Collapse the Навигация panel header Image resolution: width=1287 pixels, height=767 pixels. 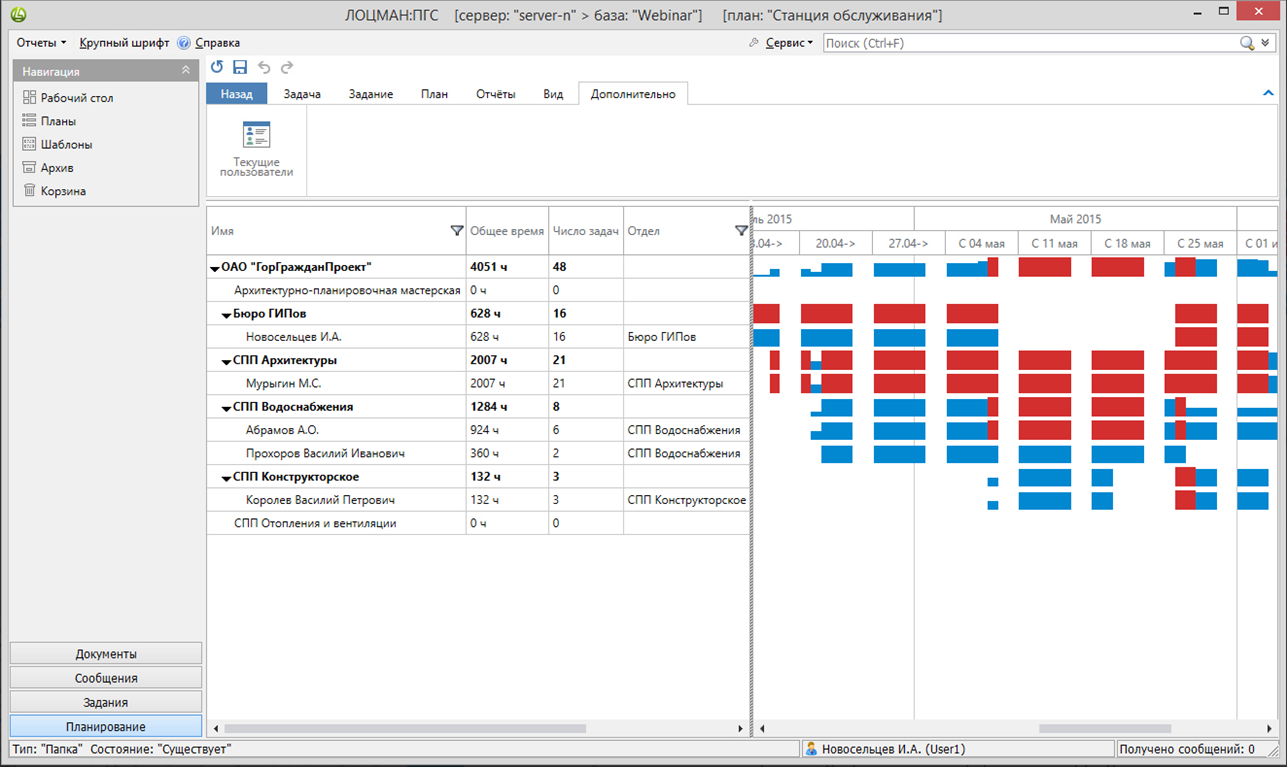[185, 71]
